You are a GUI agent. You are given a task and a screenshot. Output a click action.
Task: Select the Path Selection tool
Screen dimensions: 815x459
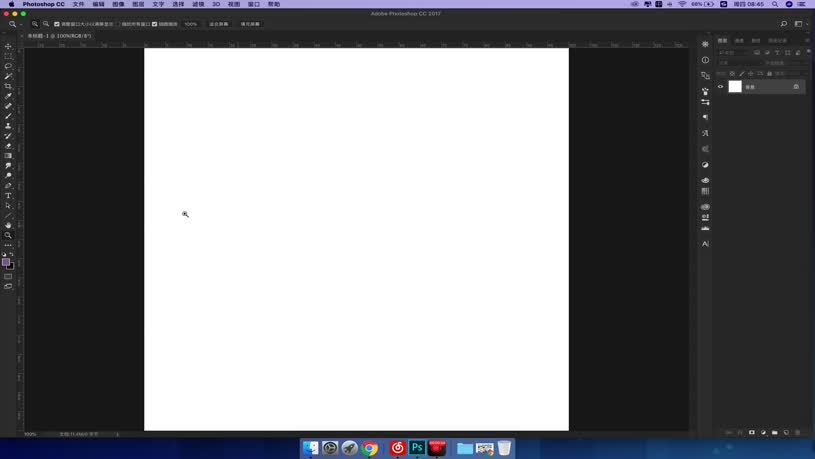click(x=8, y=206)
